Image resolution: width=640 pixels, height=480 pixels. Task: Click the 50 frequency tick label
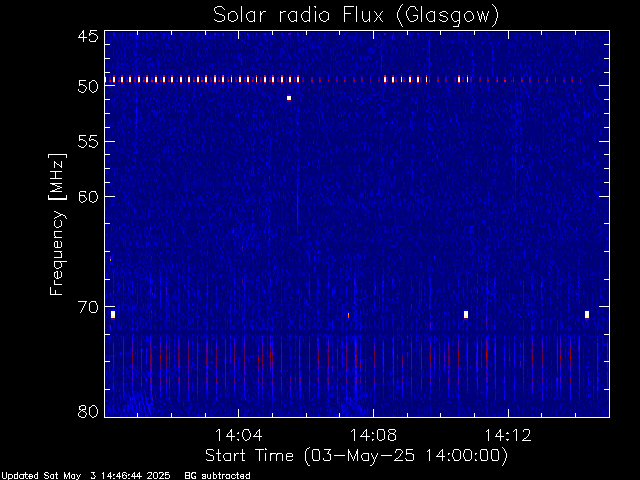pyautogui.click(x=88, y=87)
